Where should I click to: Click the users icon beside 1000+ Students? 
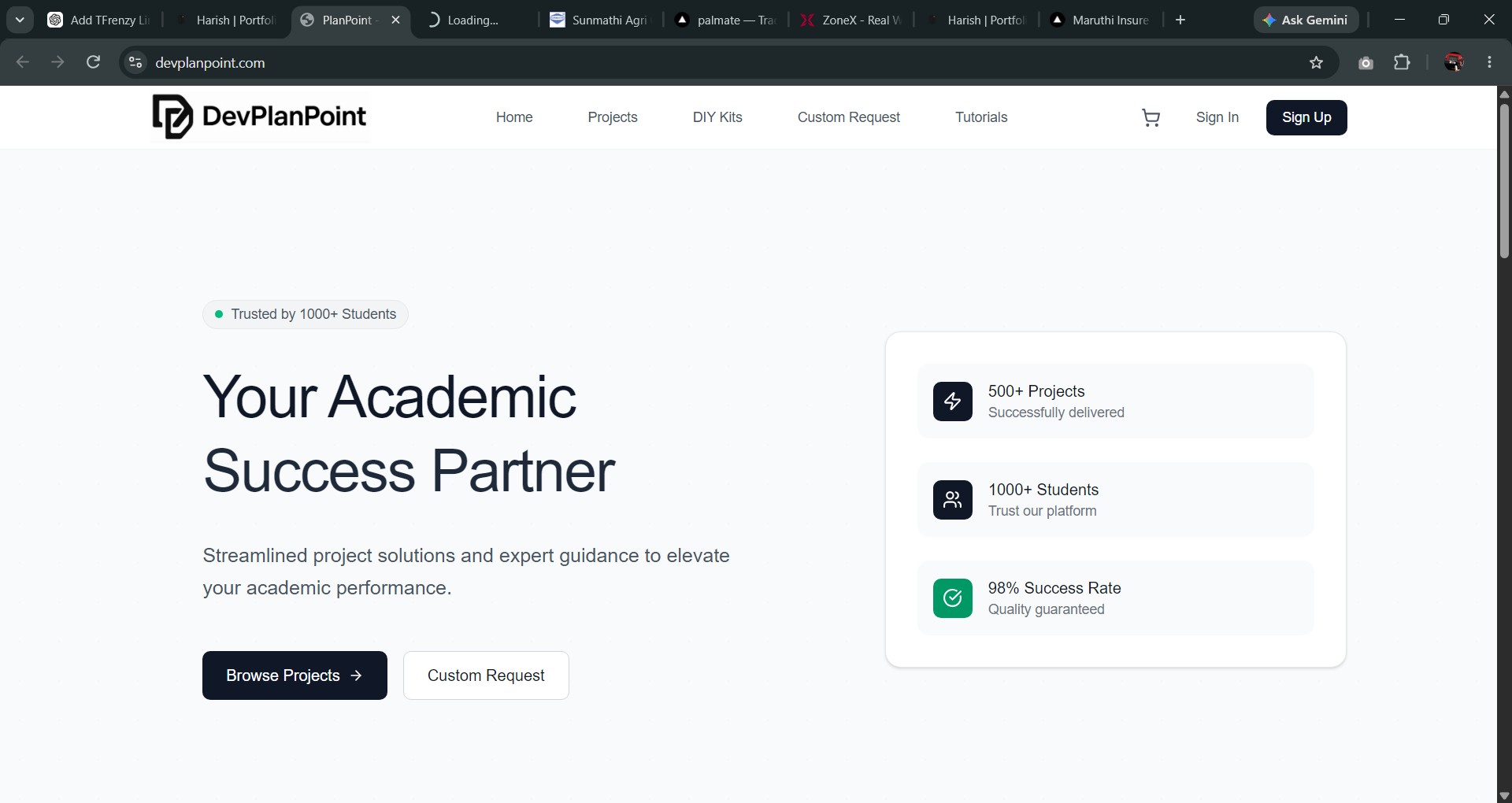pyautogui.click(x=953, y=500)
